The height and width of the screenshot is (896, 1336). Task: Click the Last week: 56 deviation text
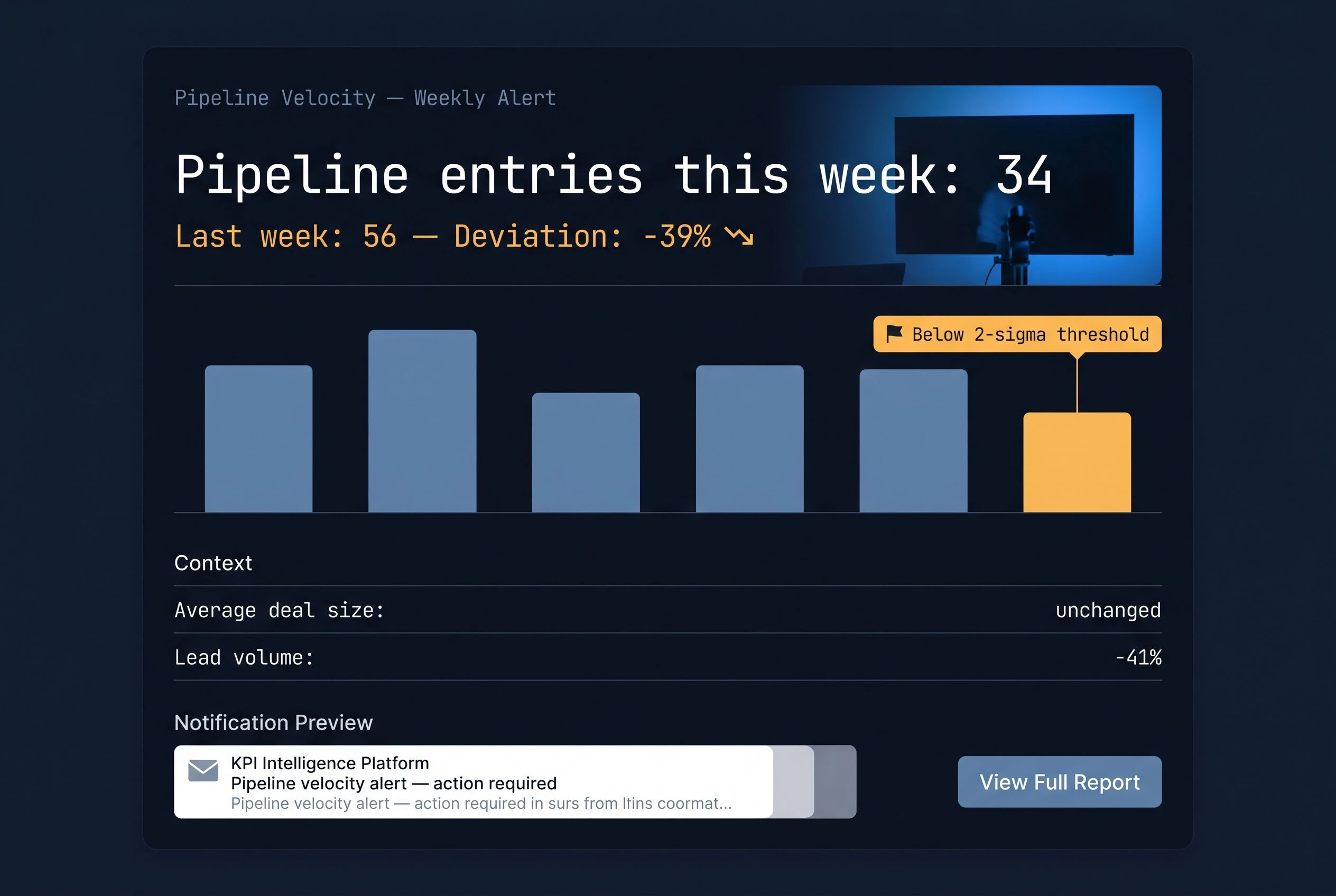pos(443,237)
